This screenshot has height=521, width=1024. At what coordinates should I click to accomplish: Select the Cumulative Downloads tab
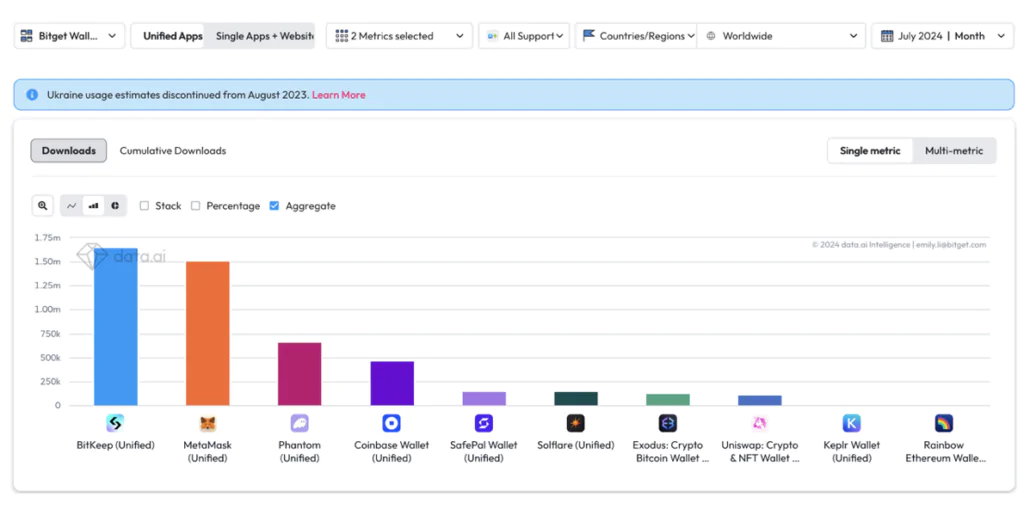[x=172, y=151]
